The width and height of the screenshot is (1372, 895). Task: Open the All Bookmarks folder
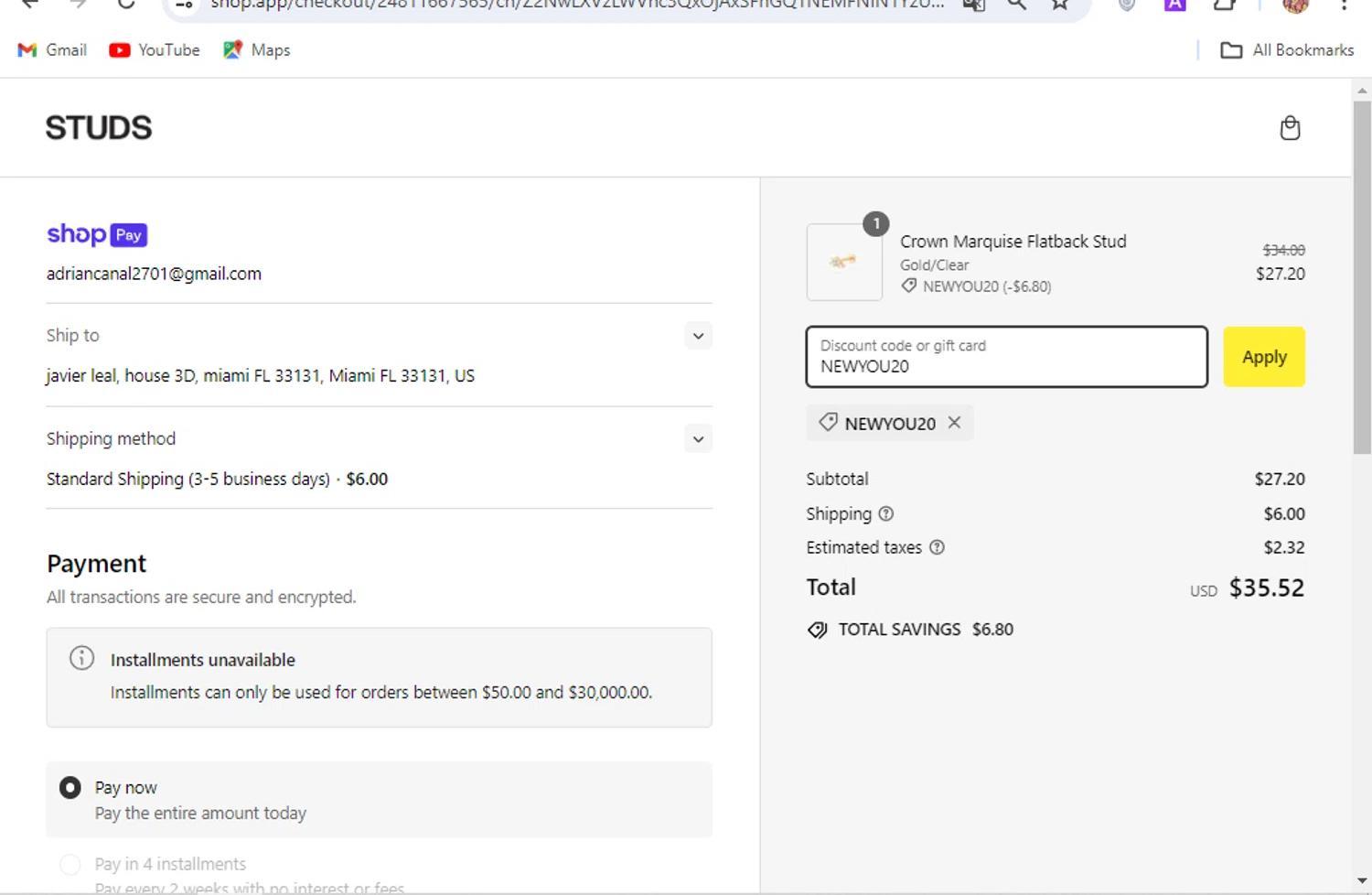[1287, 50]
